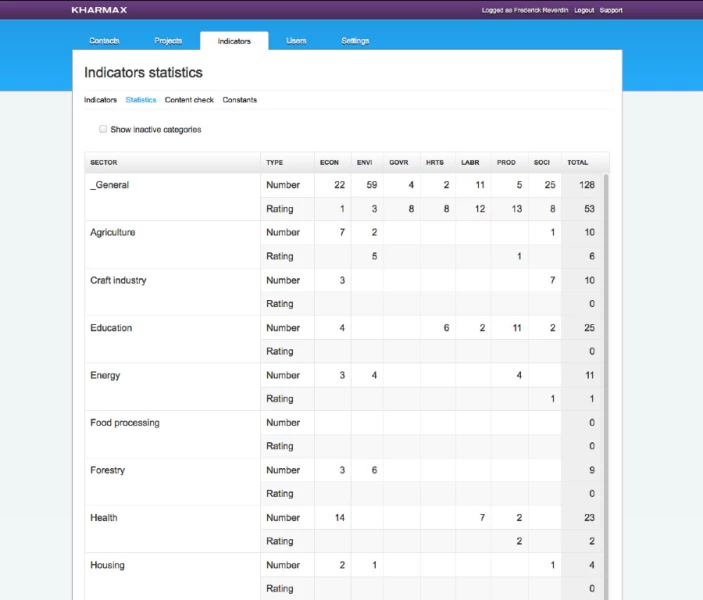Switch to the Users tab
Screen dimensions: 703x600
pyautogui.click(x=296, y=41)
